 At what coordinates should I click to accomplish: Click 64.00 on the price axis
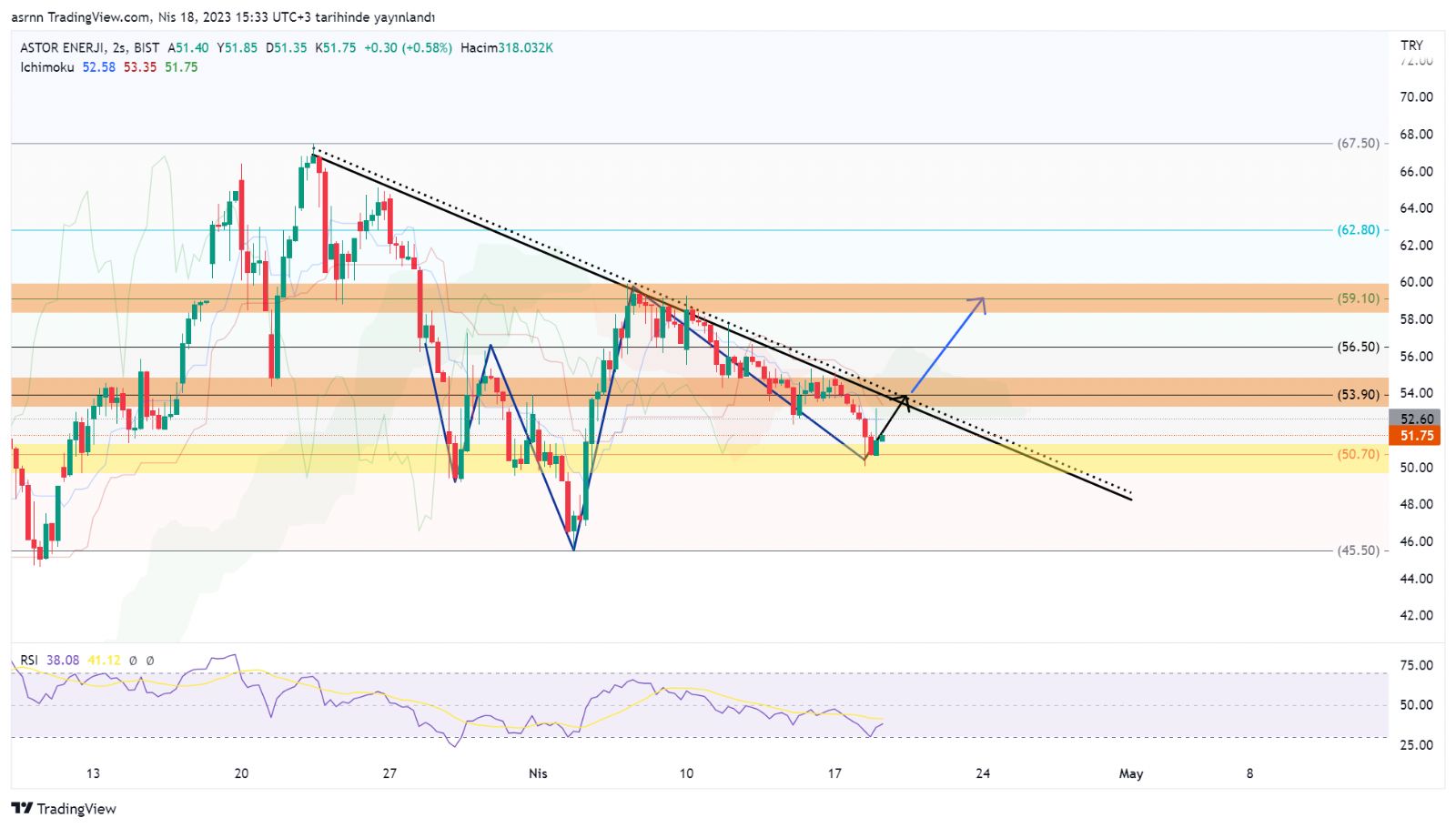1417,207
